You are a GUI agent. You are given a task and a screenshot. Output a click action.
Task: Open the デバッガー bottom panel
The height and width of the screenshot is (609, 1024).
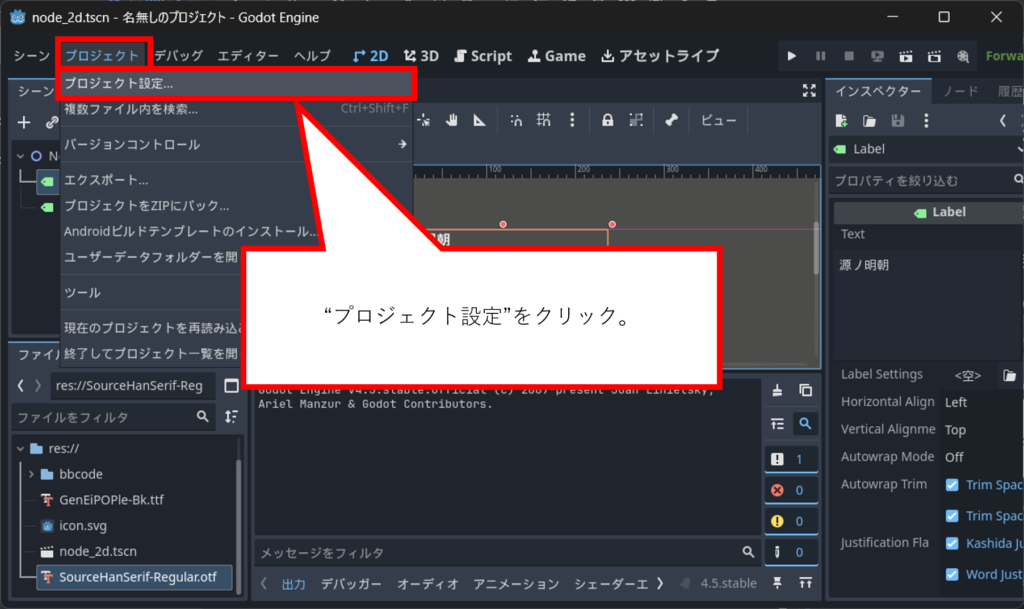tap(351, 584)
